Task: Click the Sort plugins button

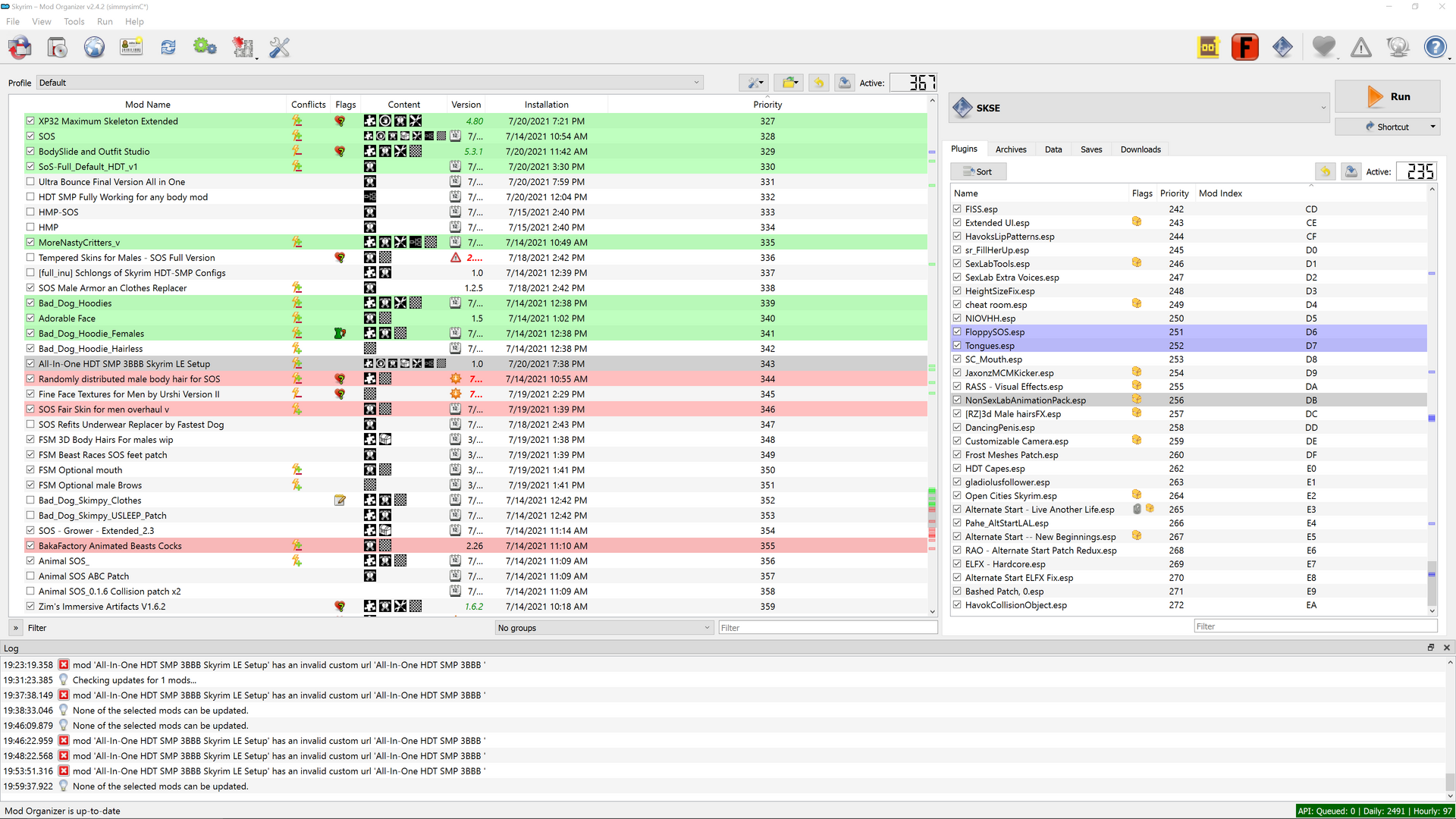Action: pyautogui.click(x=978, y=171)
